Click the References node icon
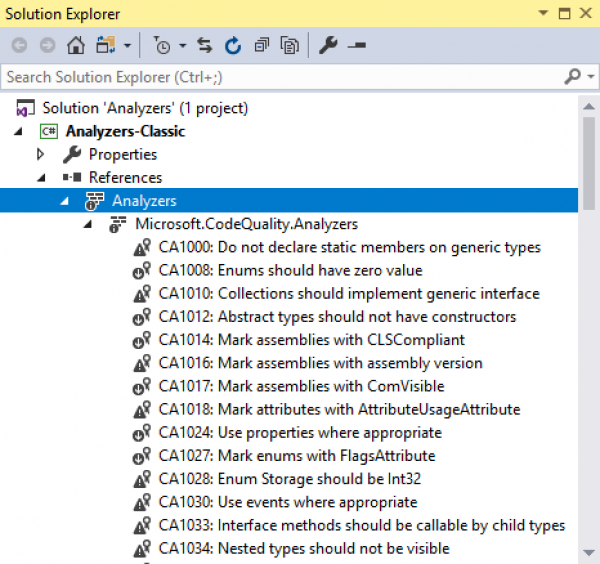This screenshot has height=564, width=600. pos(72,177)
